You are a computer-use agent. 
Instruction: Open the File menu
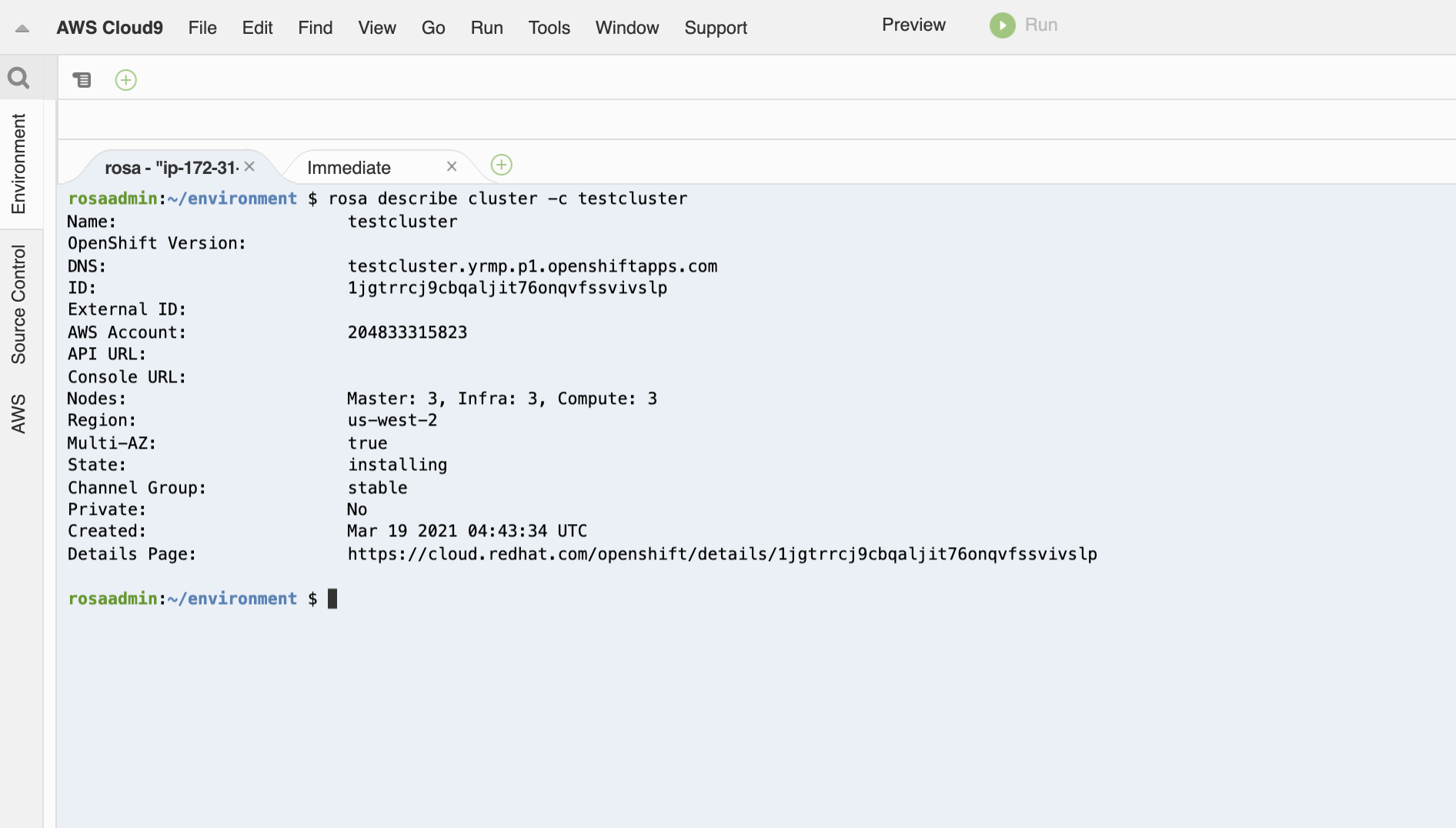(202, 28)
